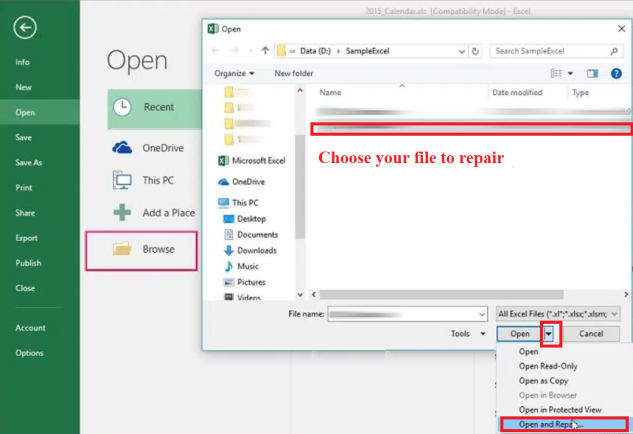Expand the view options dropdown arrow
Viewport: 633px width, 434px height.
(570, 73)
